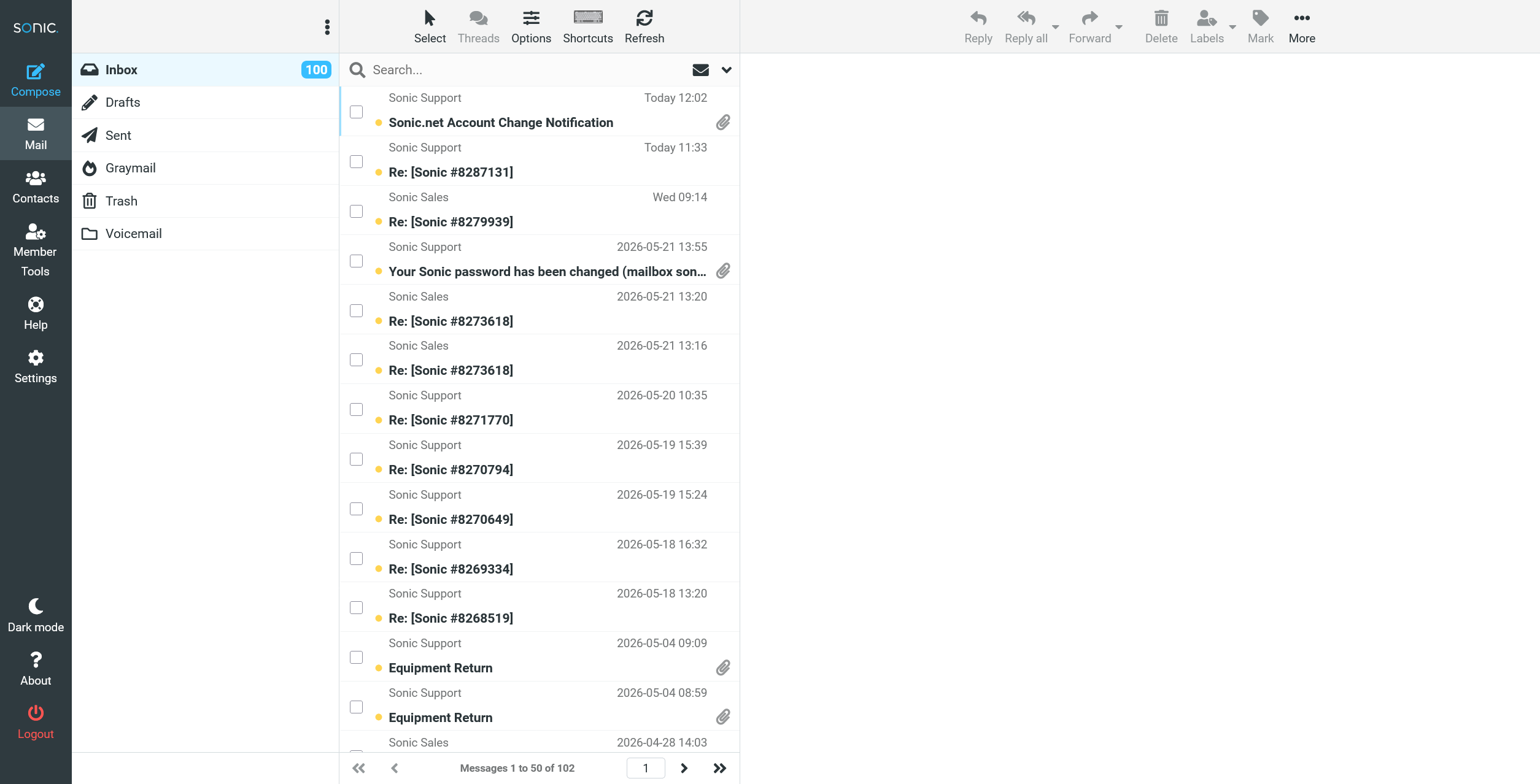Check the password changed message checkbox

[356, 261]
